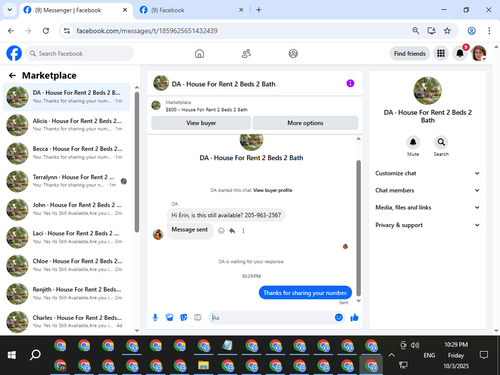Open the Becca House For Rent chat

[x=67, y=153]
